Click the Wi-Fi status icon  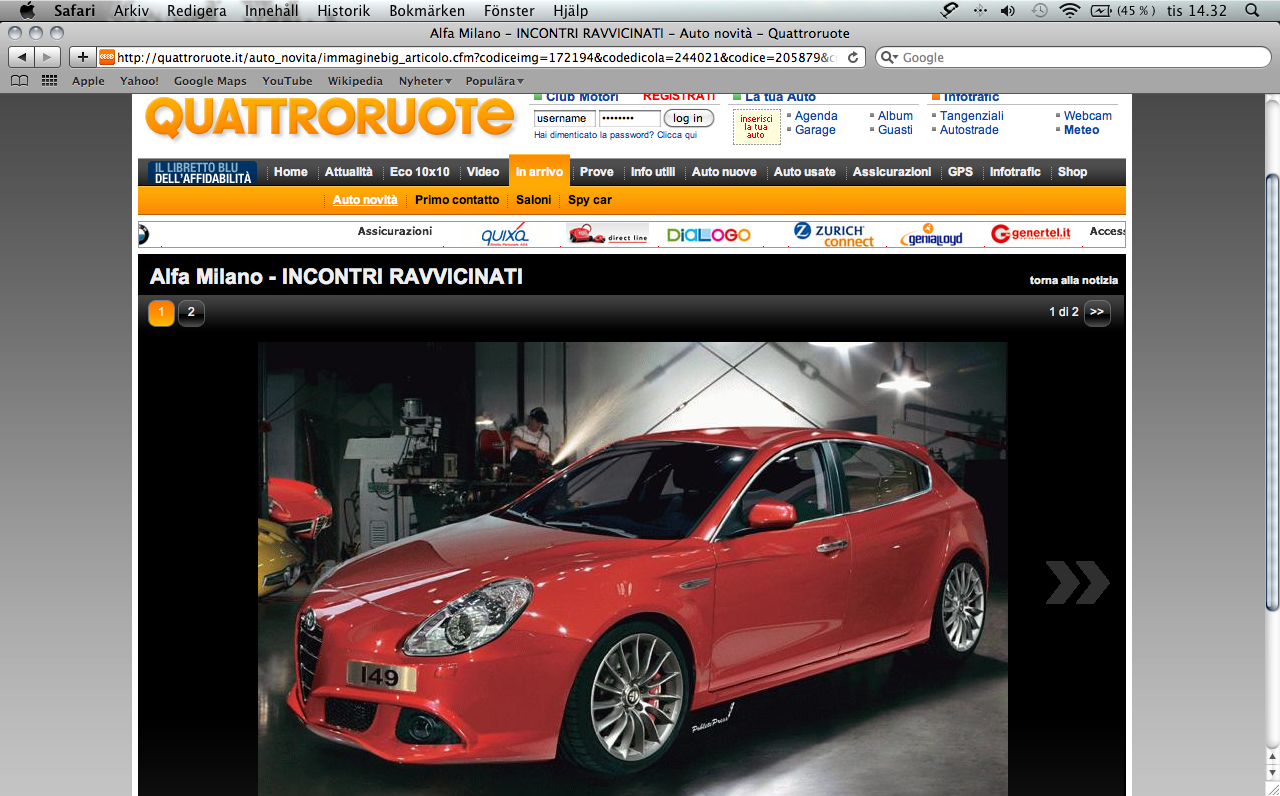click(1070, 11)
